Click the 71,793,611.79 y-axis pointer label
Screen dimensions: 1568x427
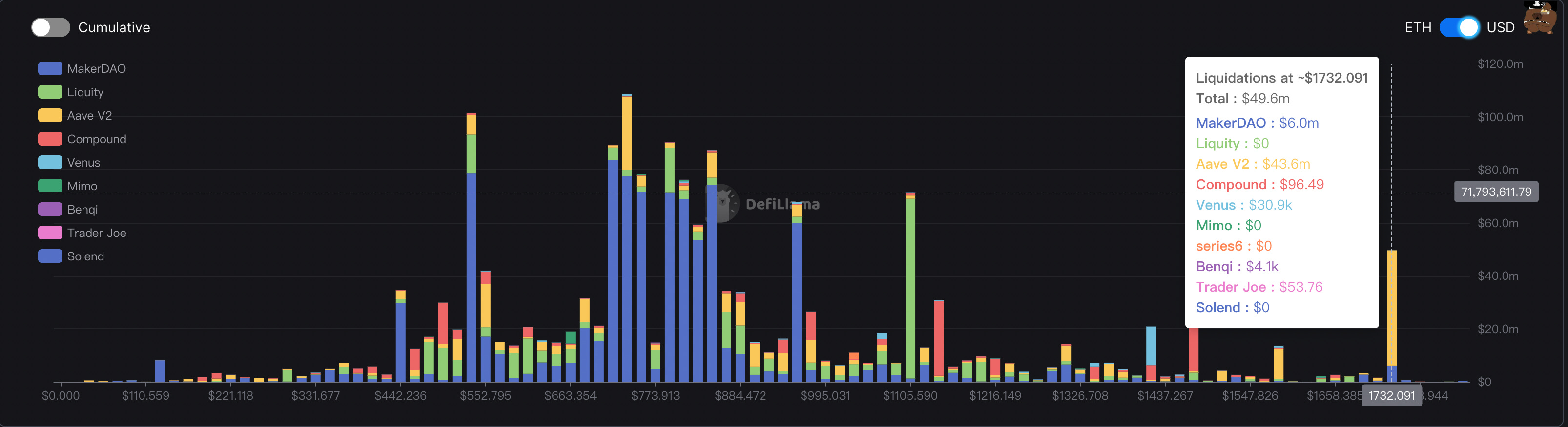[1496, 192]
